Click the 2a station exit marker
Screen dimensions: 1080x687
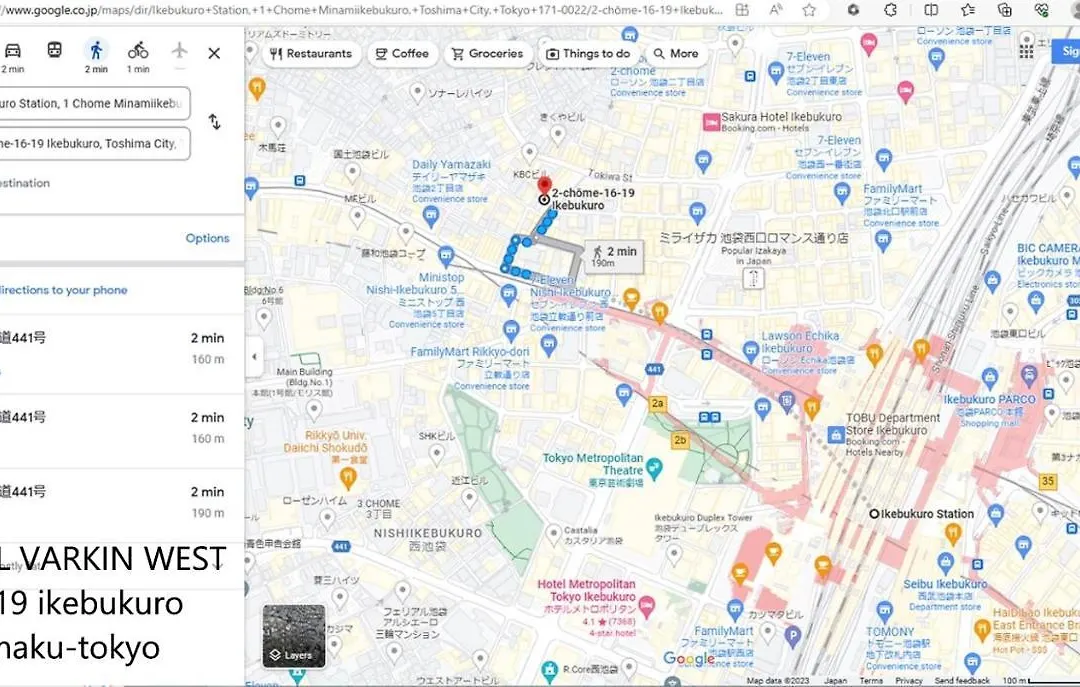click(658, 404)
